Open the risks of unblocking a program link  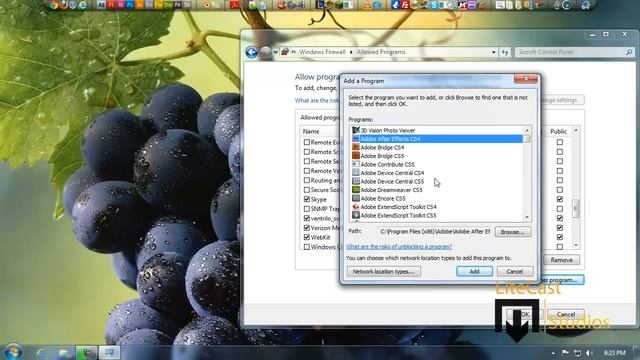point(399,247)
